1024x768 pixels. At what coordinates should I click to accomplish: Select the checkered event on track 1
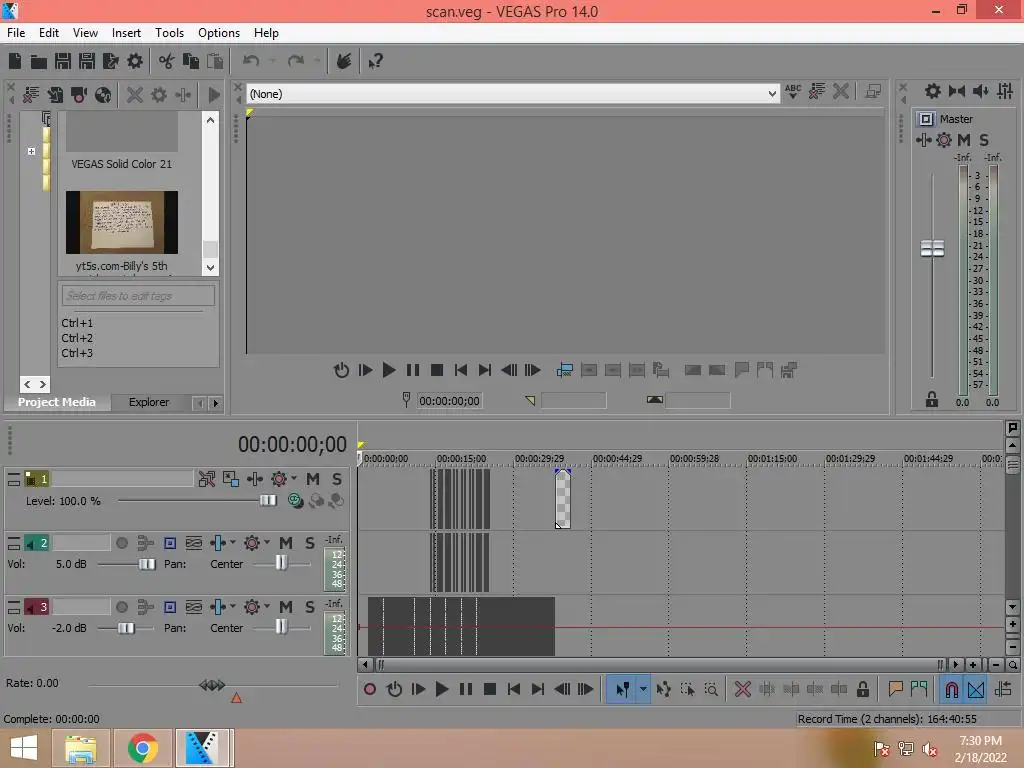[x=563, y=499]
